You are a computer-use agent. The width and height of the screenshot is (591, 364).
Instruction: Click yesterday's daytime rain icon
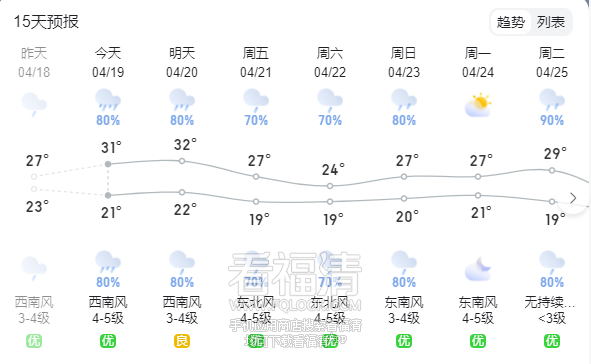pyautogui.click(x=34, y=104)
